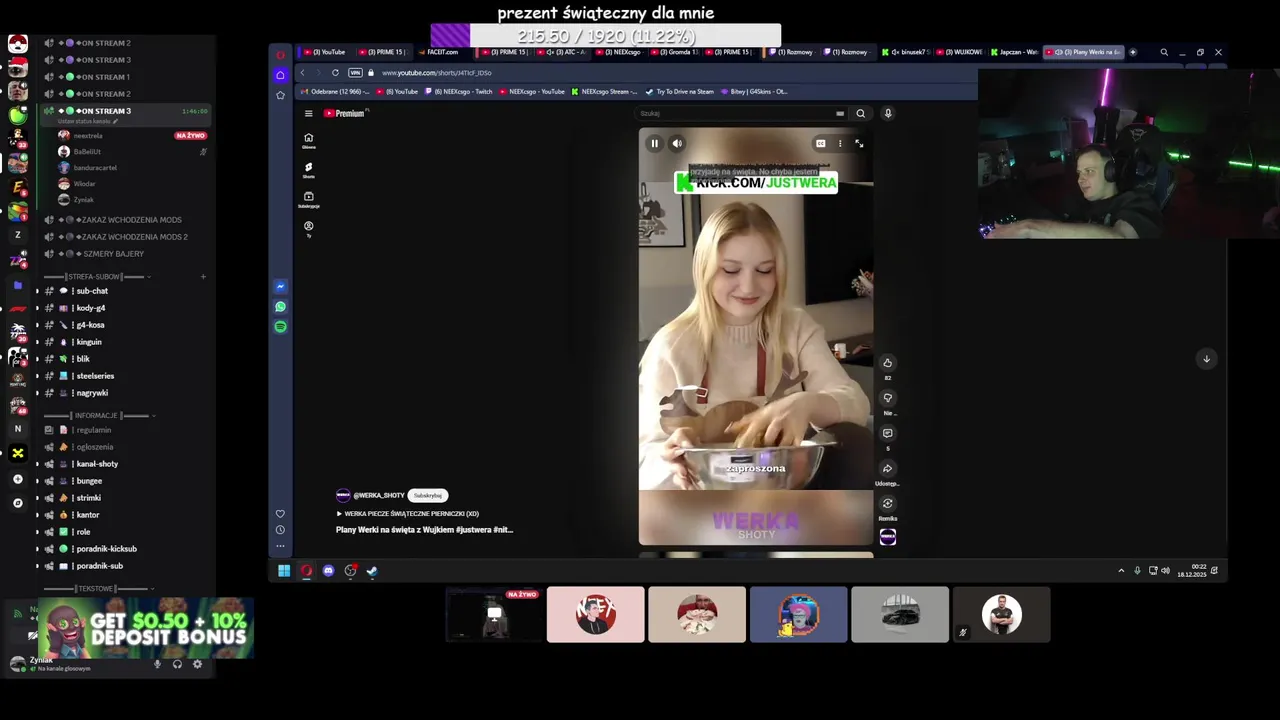Screen dimensions: 1280x720
Task: Open the comments on this Short
Action: (x=887, y=433)
